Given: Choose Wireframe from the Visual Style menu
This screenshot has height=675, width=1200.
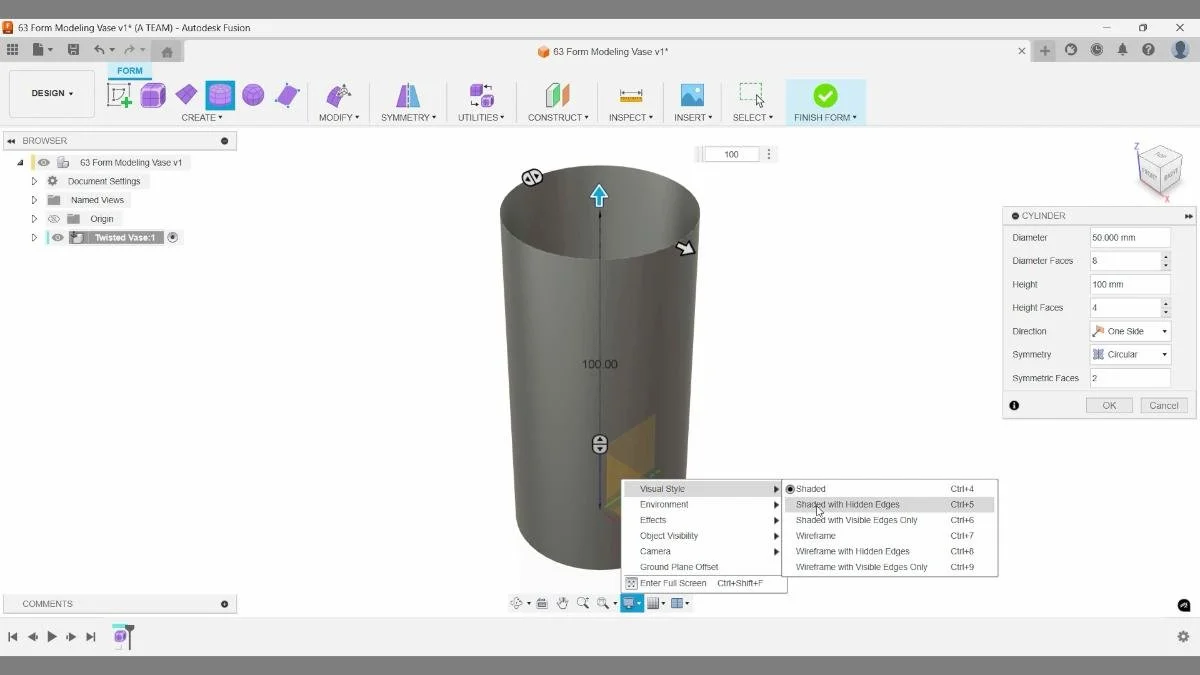Looking at the screenshot, I should [x=816, y=535].
